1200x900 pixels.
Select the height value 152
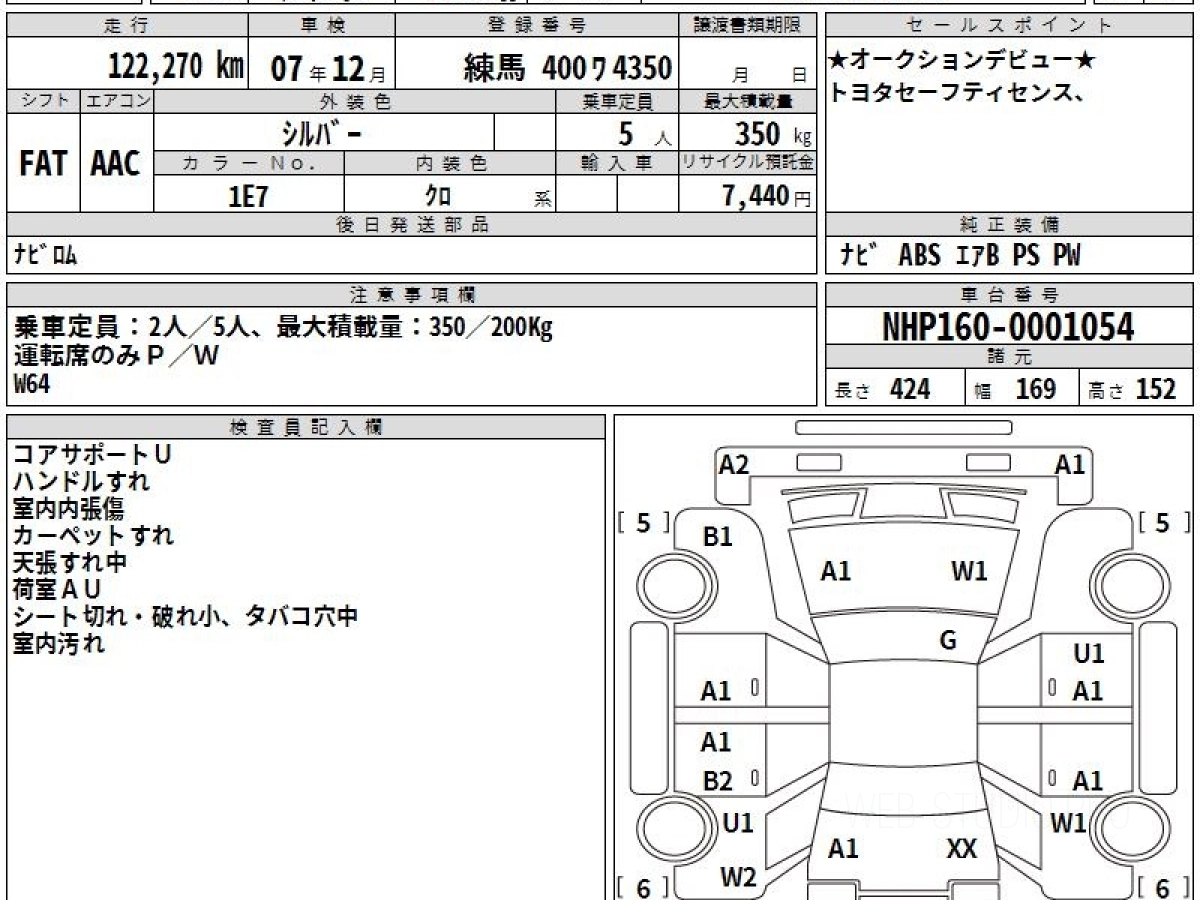point(1156,389)
